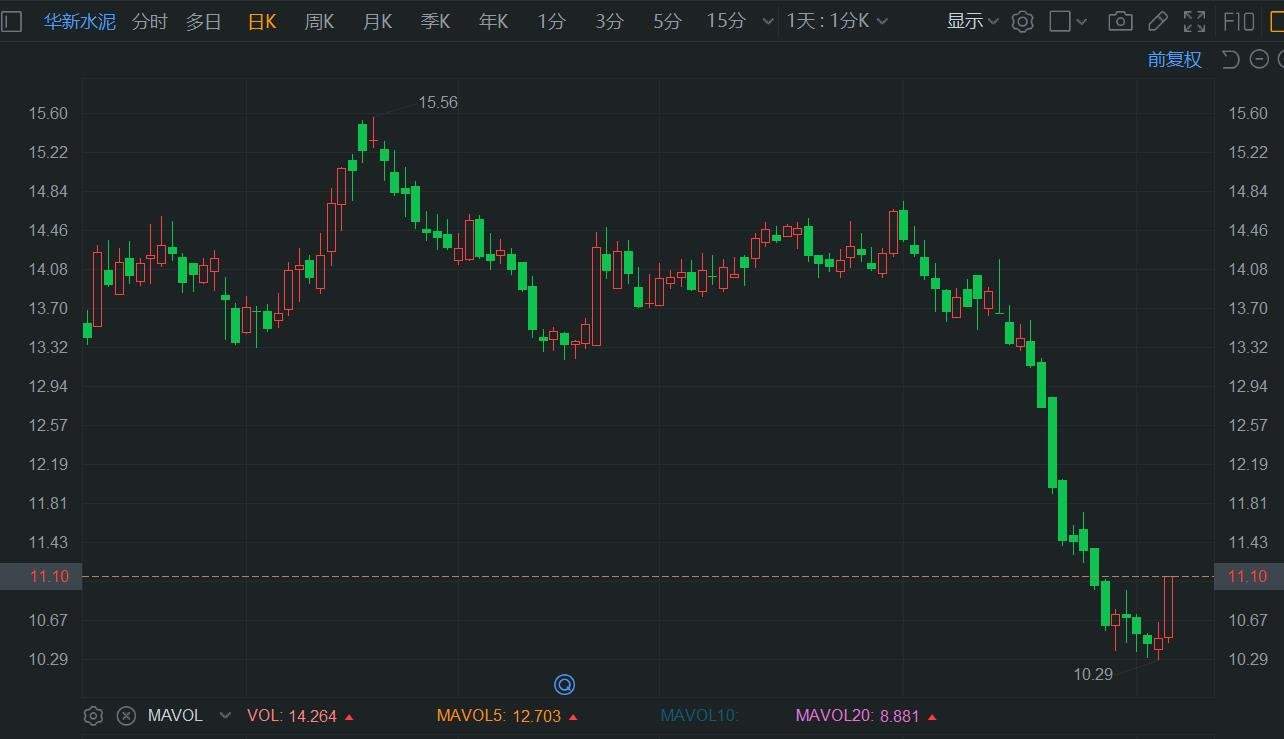Click the 15.22 label on left axis

[x=48, y=152]
